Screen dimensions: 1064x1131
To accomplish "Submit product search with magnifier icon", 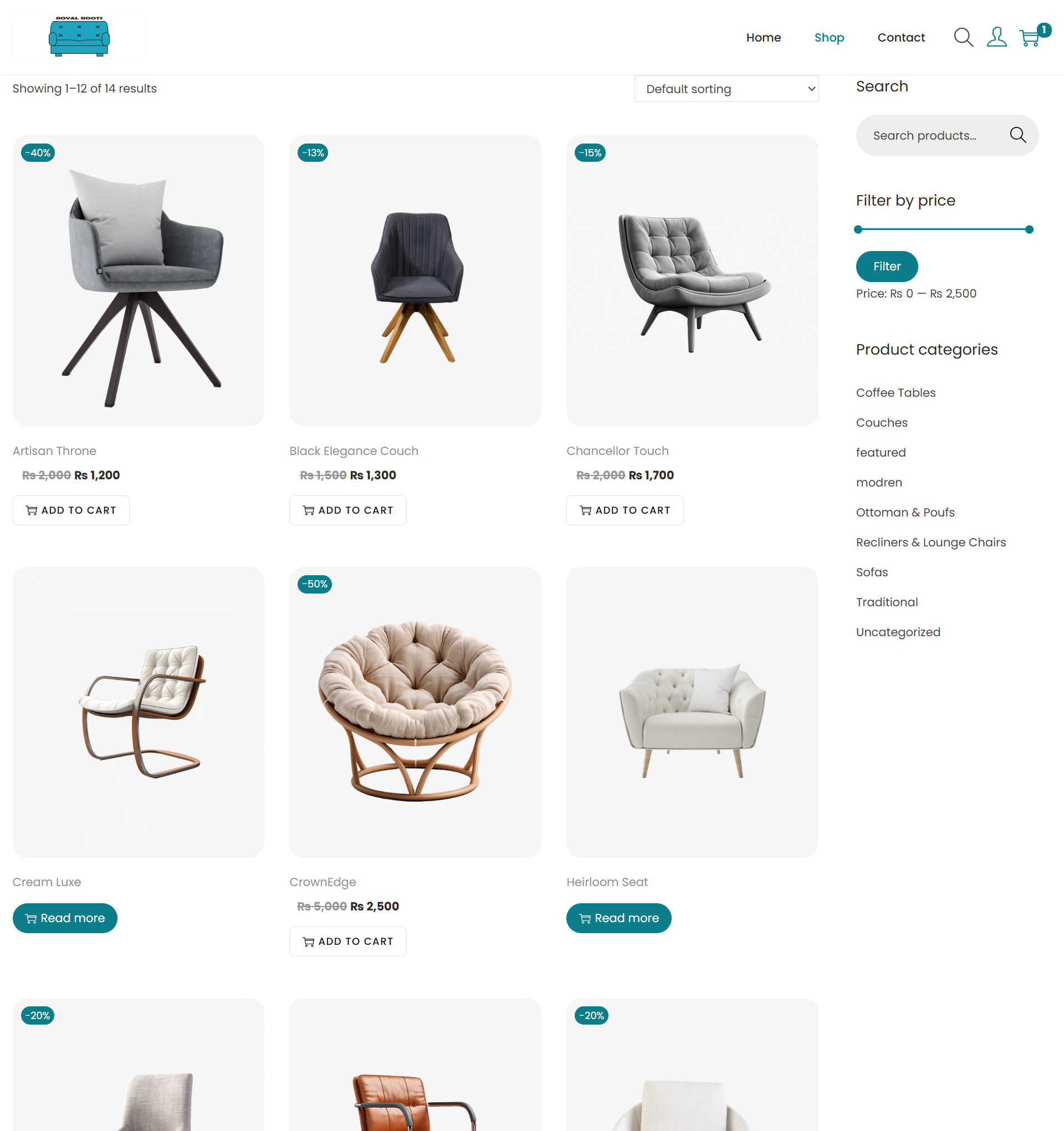I will 1017,135.
